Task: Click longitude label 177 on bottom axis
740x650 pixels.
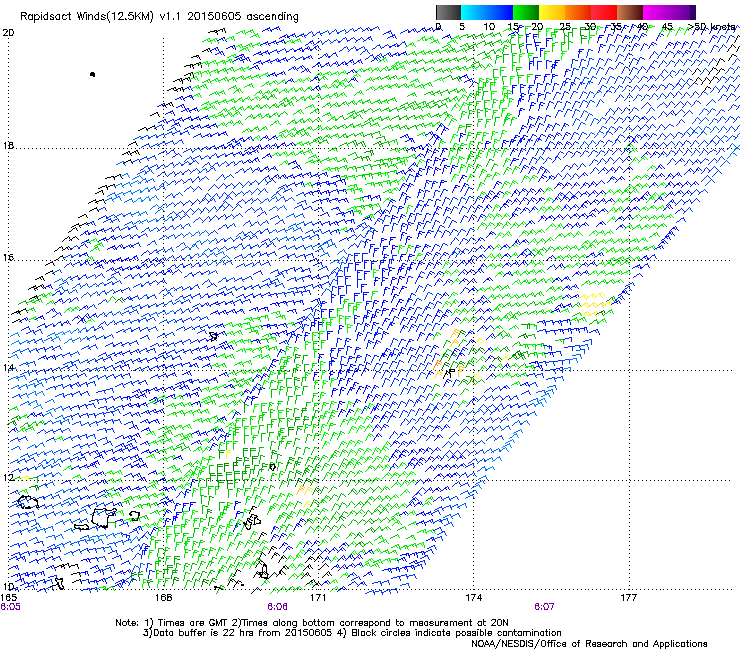Action: click(629, 598)
